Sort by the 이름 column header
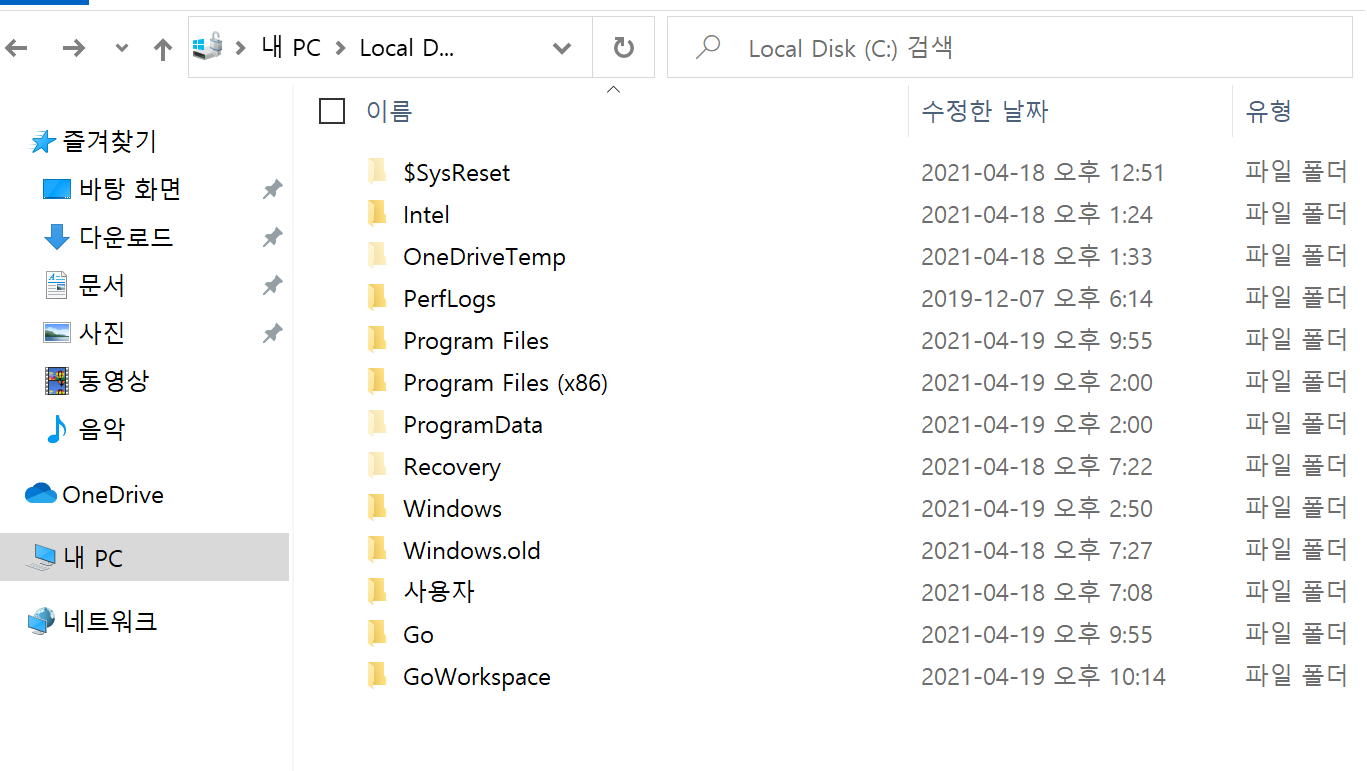The image size is (1367, 771). pyautogui.click(x=389, y=111)
